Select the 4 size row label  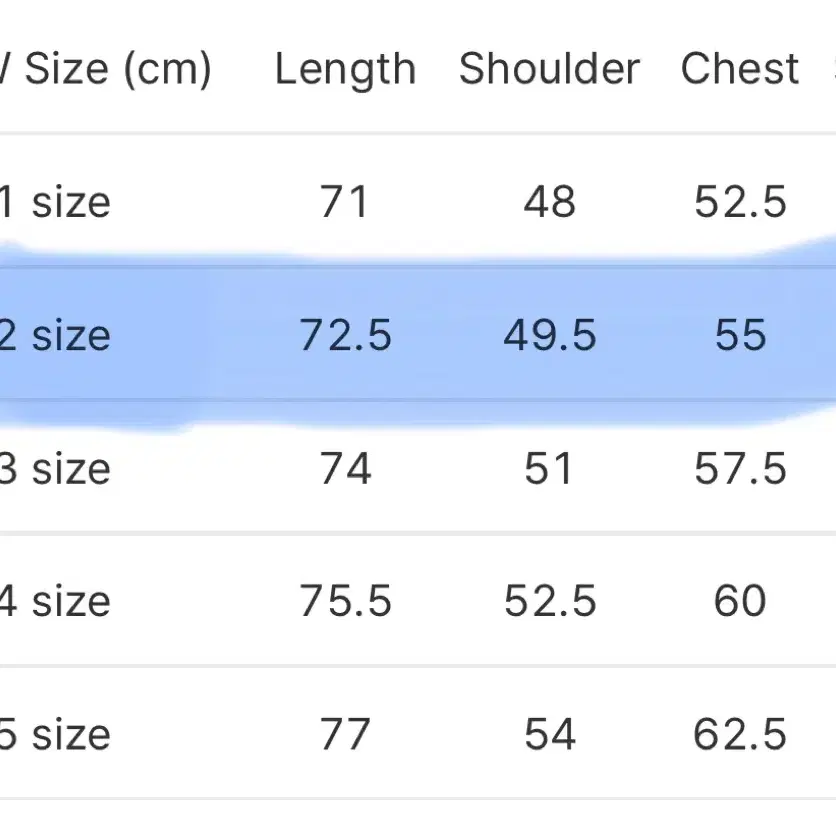click(x=55, y=601)
